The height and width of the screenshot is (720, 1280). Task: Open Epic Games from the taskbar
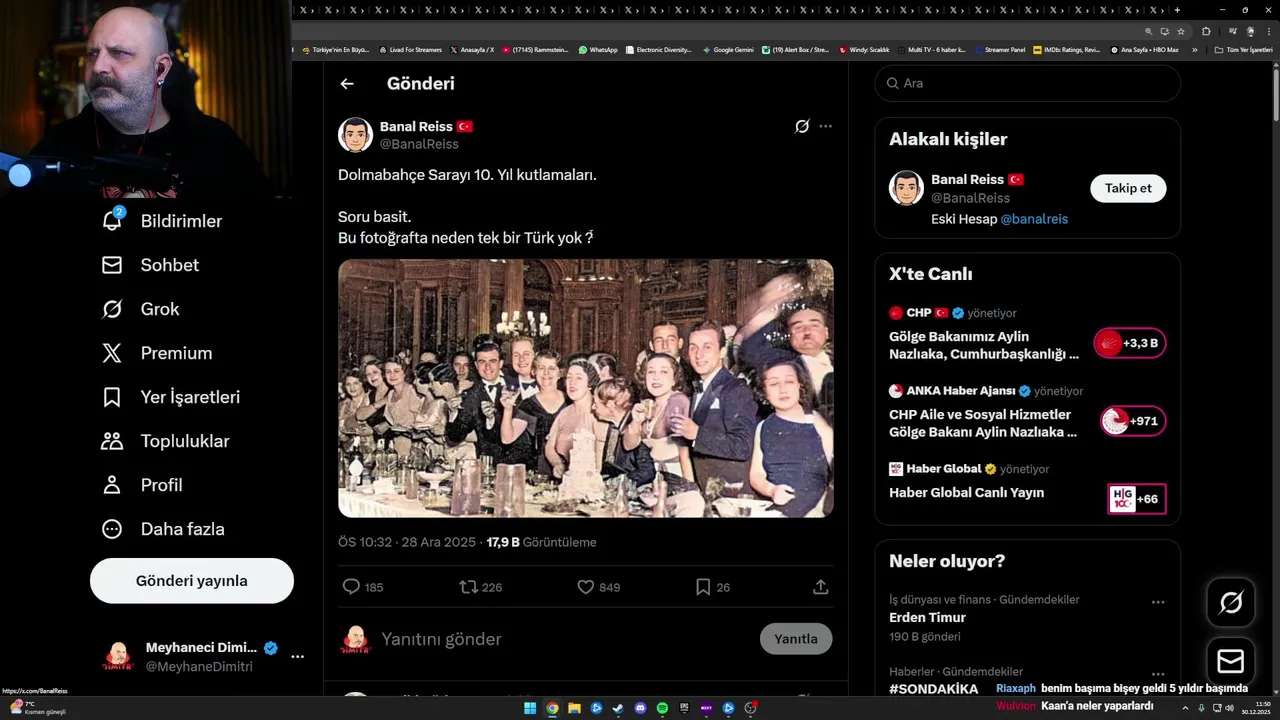(x=685, y=708)
